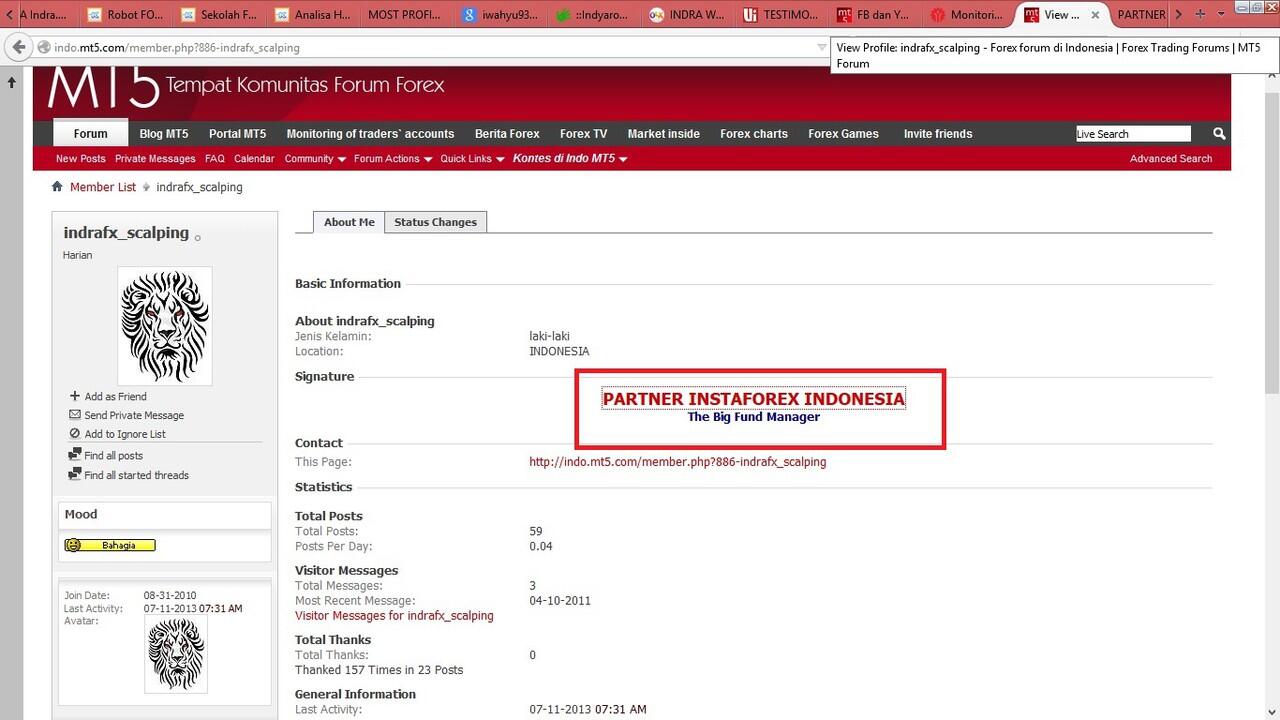Click the tab strip scroll-right arrow
The image size is (1280, 720).
click(x=1179, y=15)
